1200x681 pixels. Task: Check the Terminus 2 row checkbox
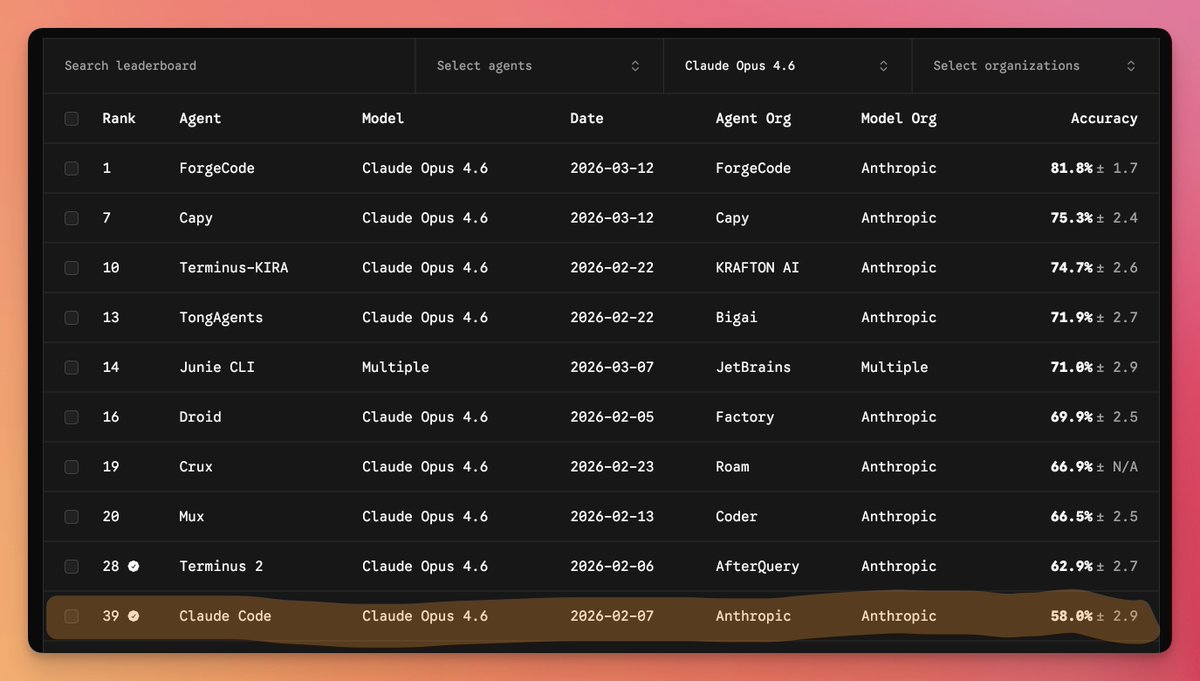72,566
